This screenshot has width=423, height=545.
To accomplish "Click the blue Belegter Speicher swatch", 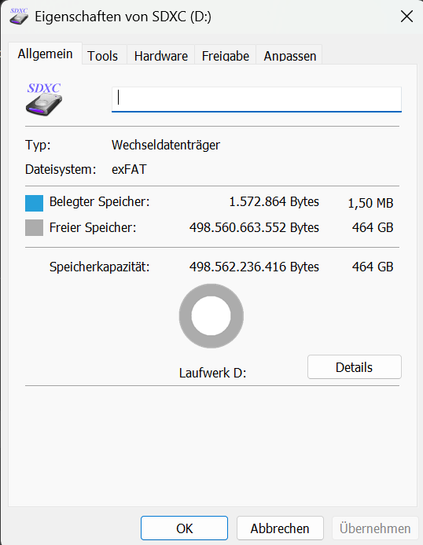I will 34,203.
